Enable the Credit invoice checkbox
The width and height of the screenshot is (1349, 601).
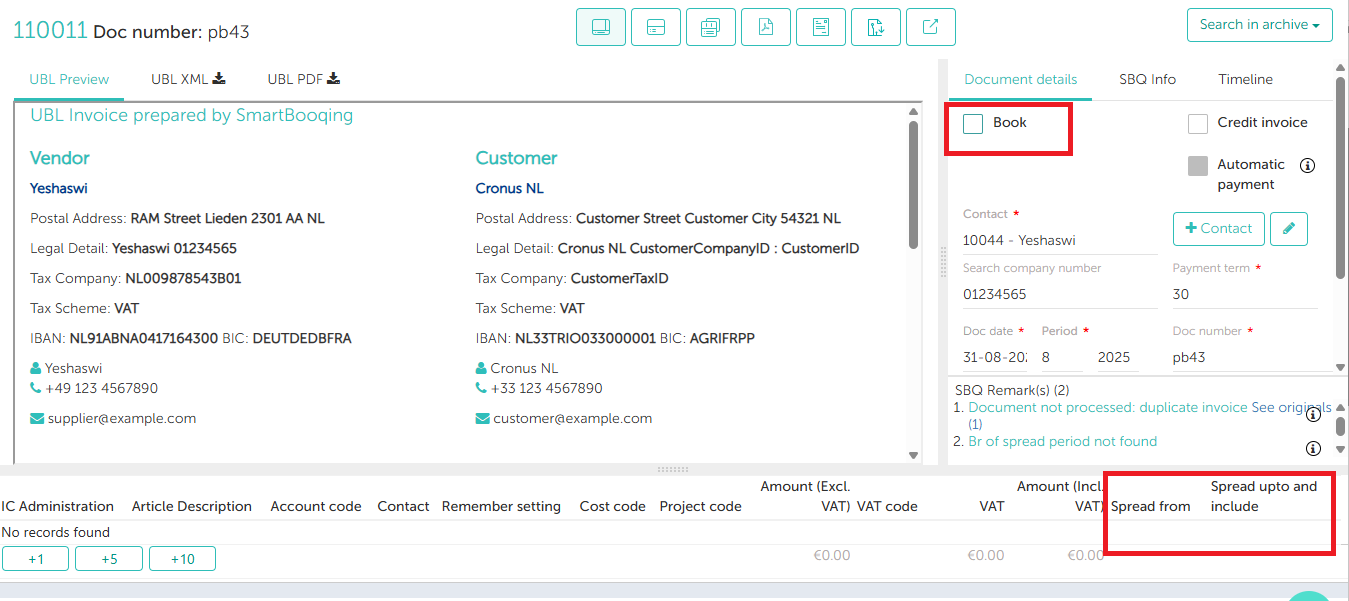click(1197, 123)
